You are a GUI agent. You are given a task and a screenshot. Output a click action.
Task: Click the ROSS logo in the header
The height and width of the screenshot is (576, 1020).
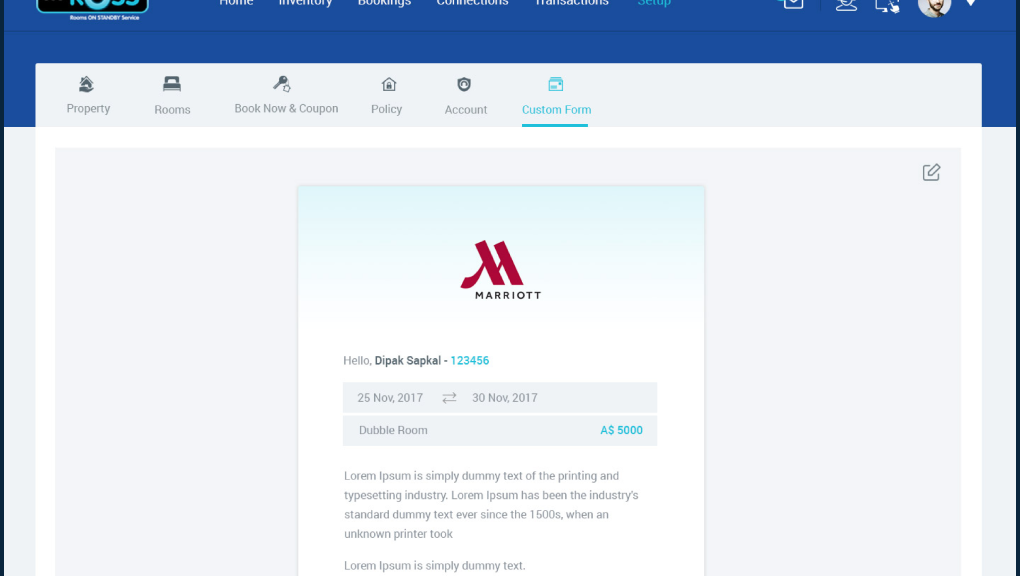tap(92, 8)
